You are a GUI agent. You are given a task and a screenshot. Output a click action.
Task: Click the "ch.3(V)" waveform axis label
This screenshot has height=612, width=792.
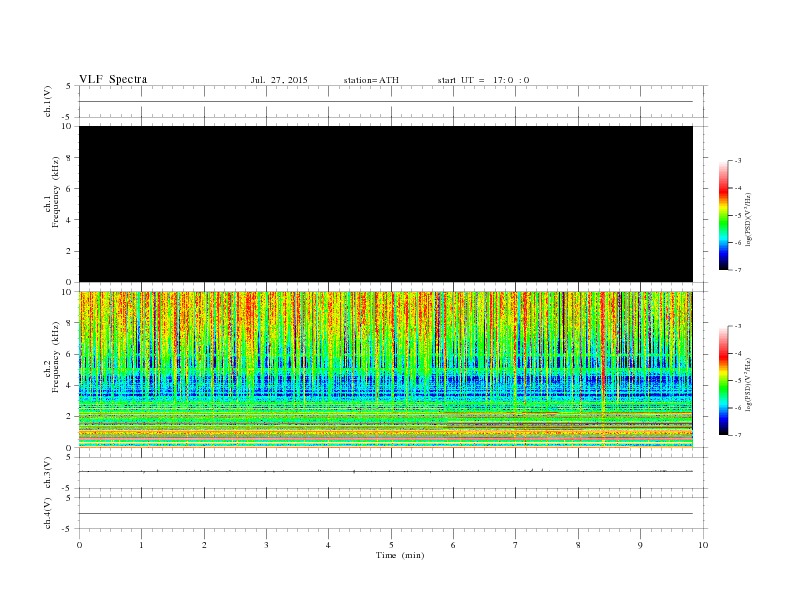[47, 473]
